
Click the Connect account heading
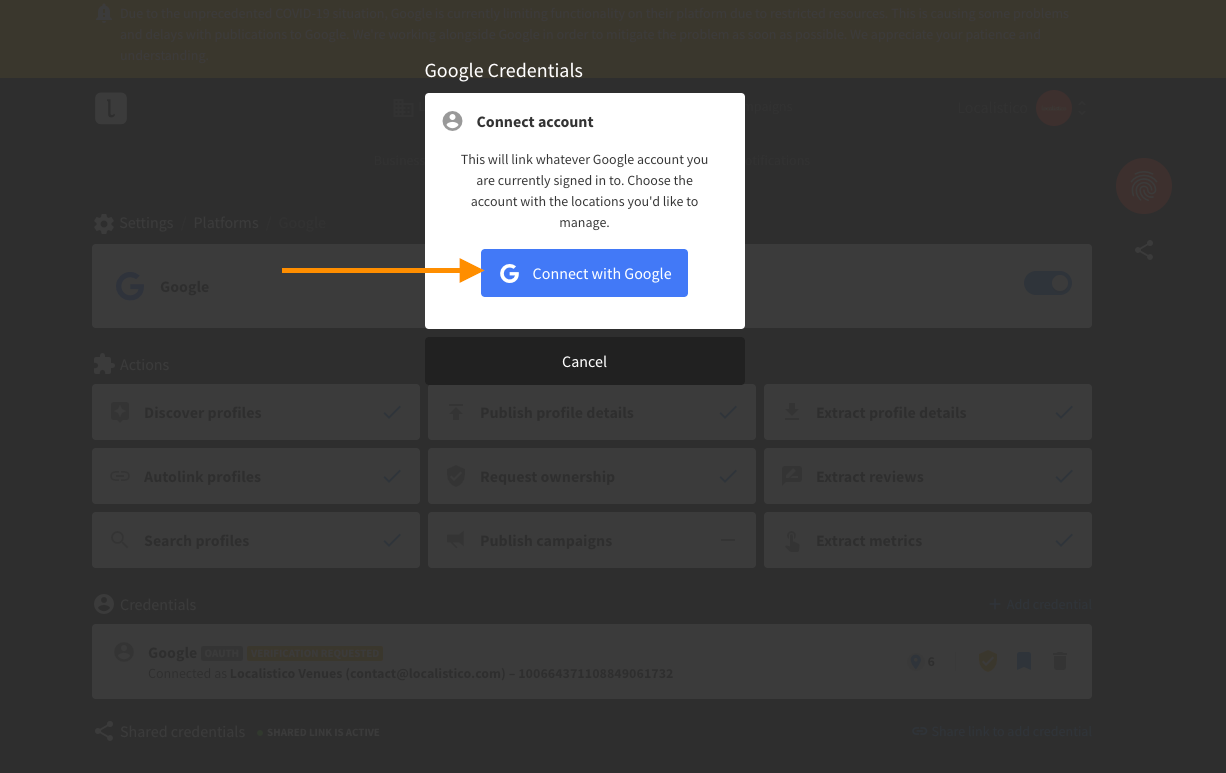click(x=535, y=122)
